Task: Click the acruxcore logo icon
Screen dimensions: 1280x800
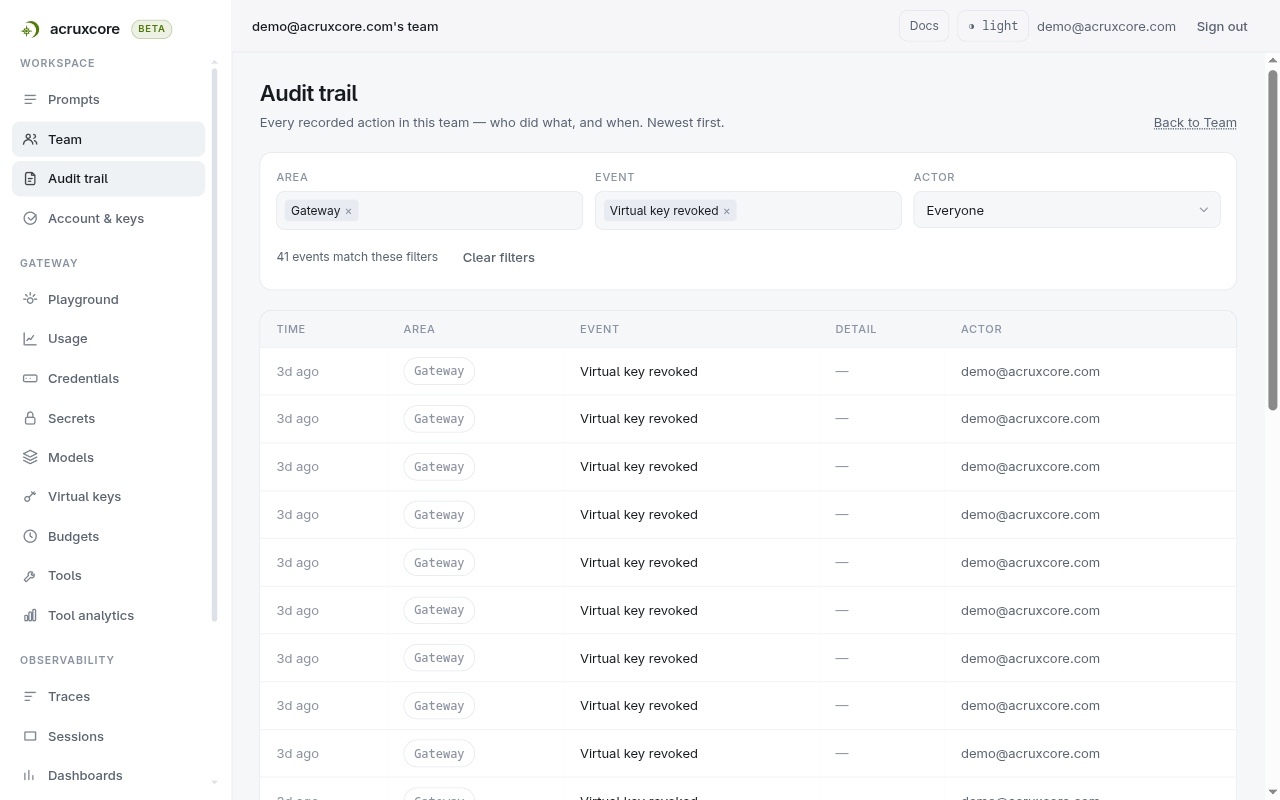Action: 30,29
